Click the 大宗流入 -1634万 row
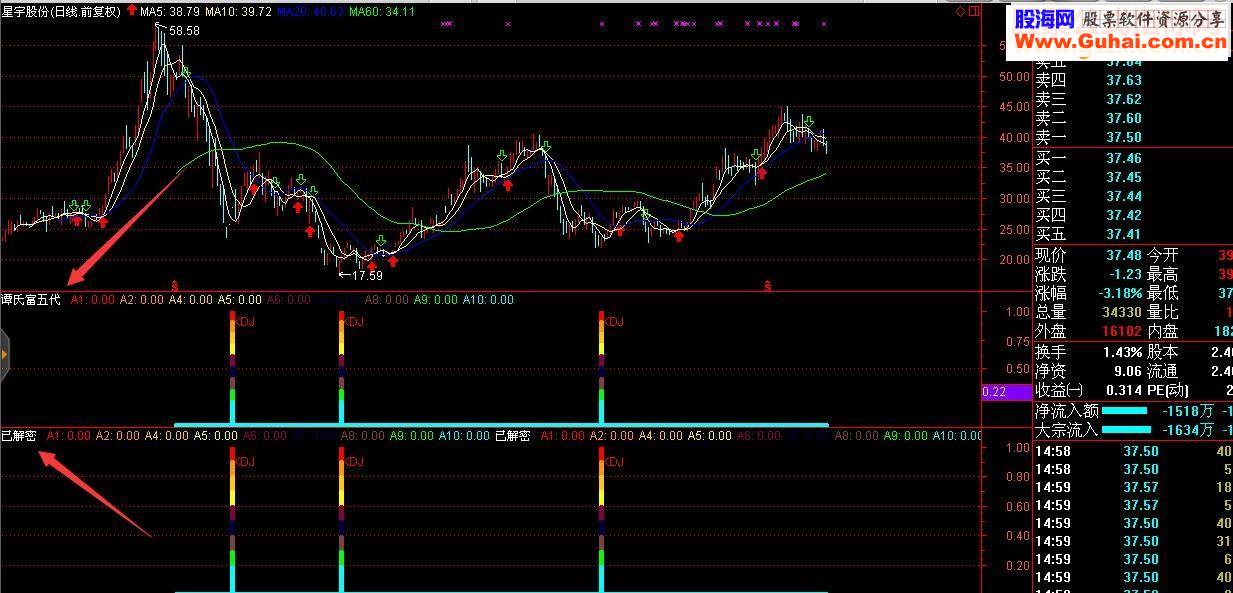The height and width of the screenshot is (593, 1233). pyautogui.click(x=1132, y=430)
